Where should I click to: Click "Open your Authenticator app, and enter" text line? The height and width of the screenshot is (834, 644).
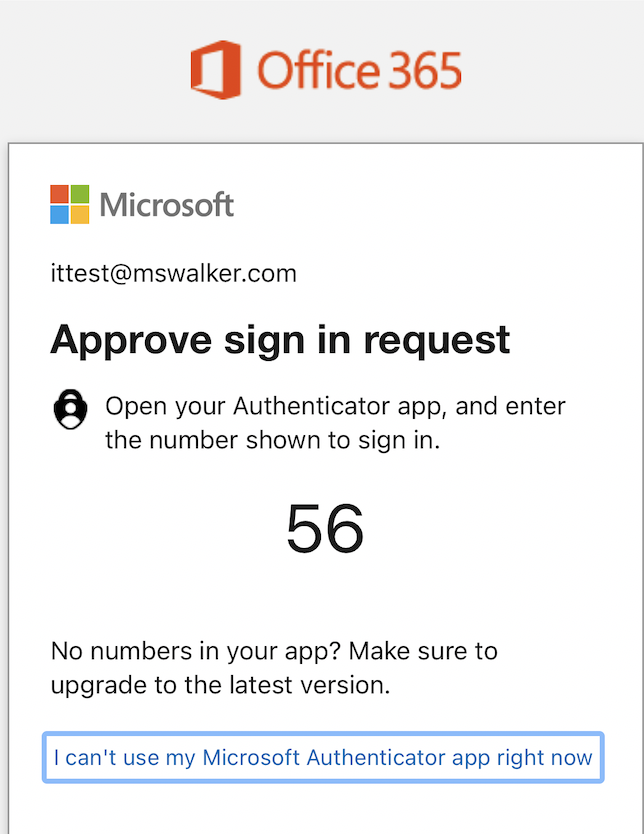[x=335, y=407]
